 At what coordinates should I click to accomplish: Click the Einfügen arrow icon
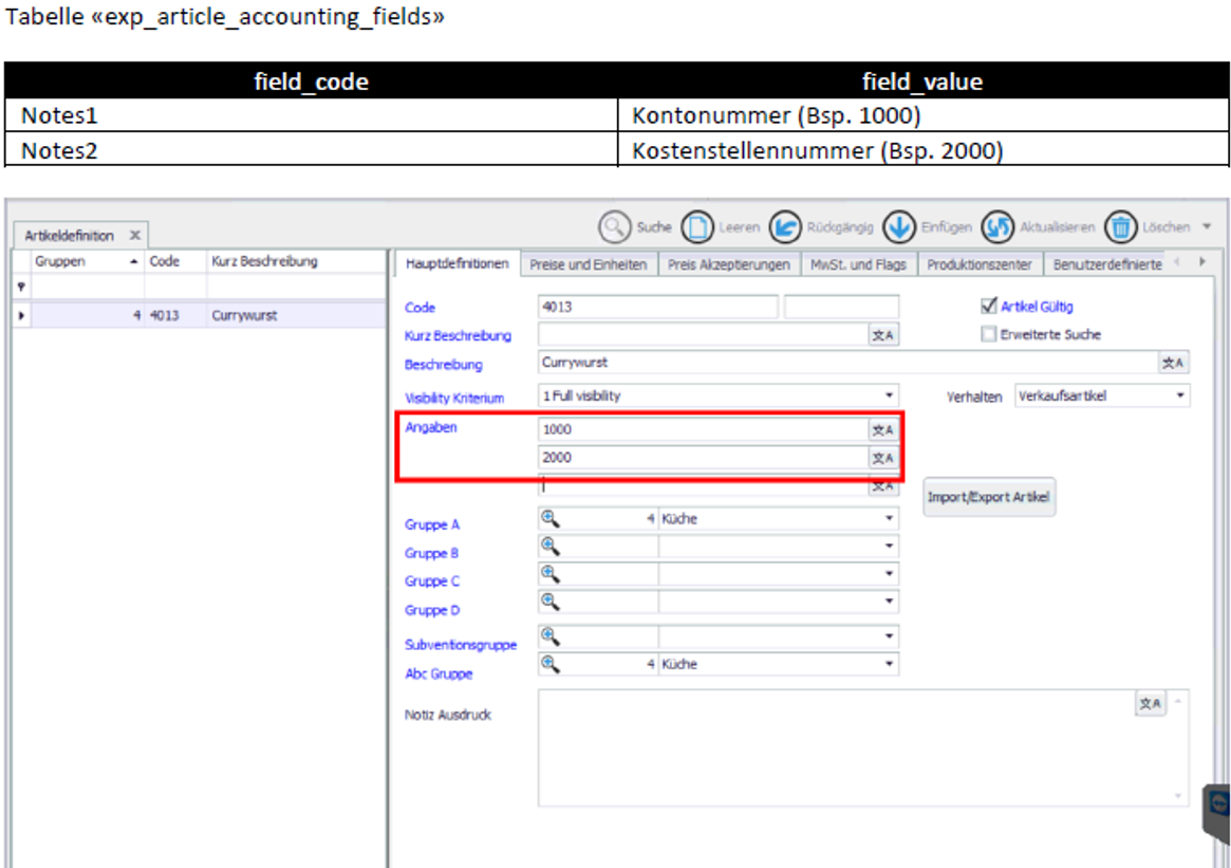899,228
